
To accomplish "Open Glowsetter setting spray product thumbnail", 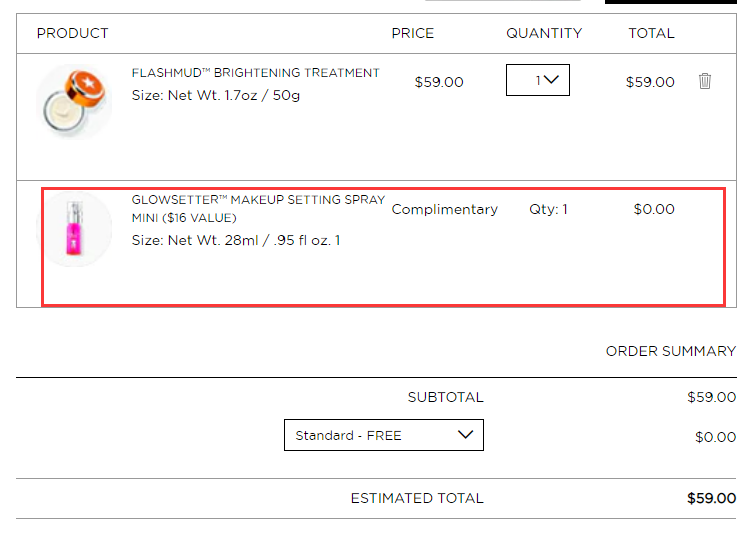I will tap(74, 229).
